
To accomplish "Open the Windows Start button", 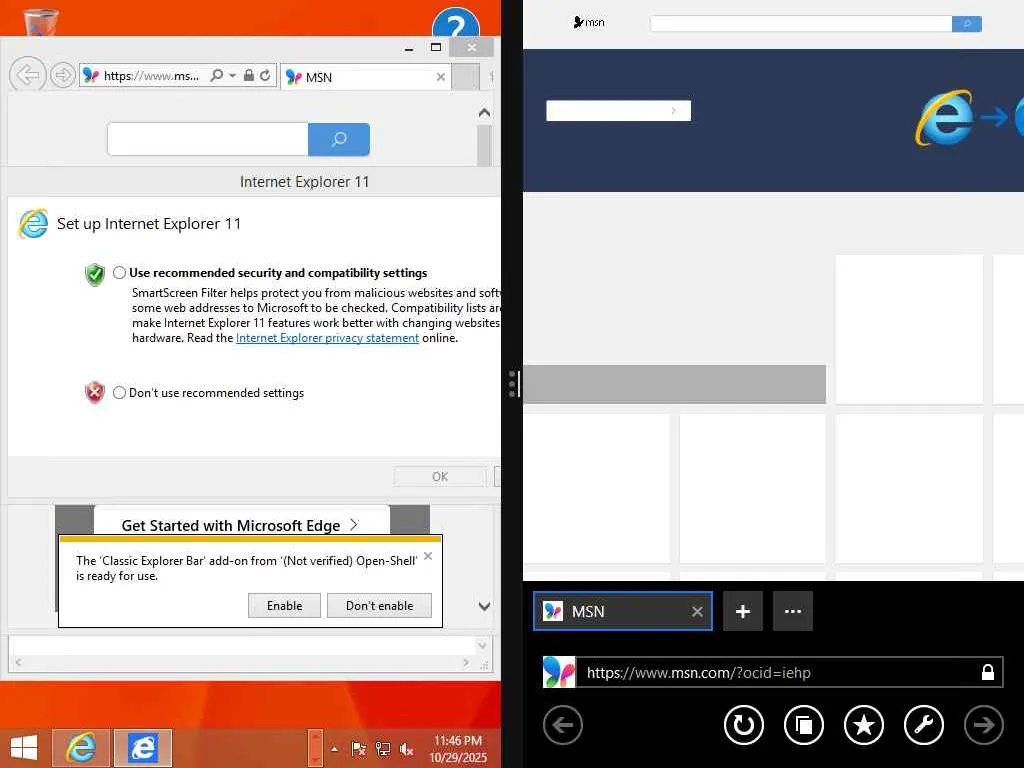I will 24,748.
